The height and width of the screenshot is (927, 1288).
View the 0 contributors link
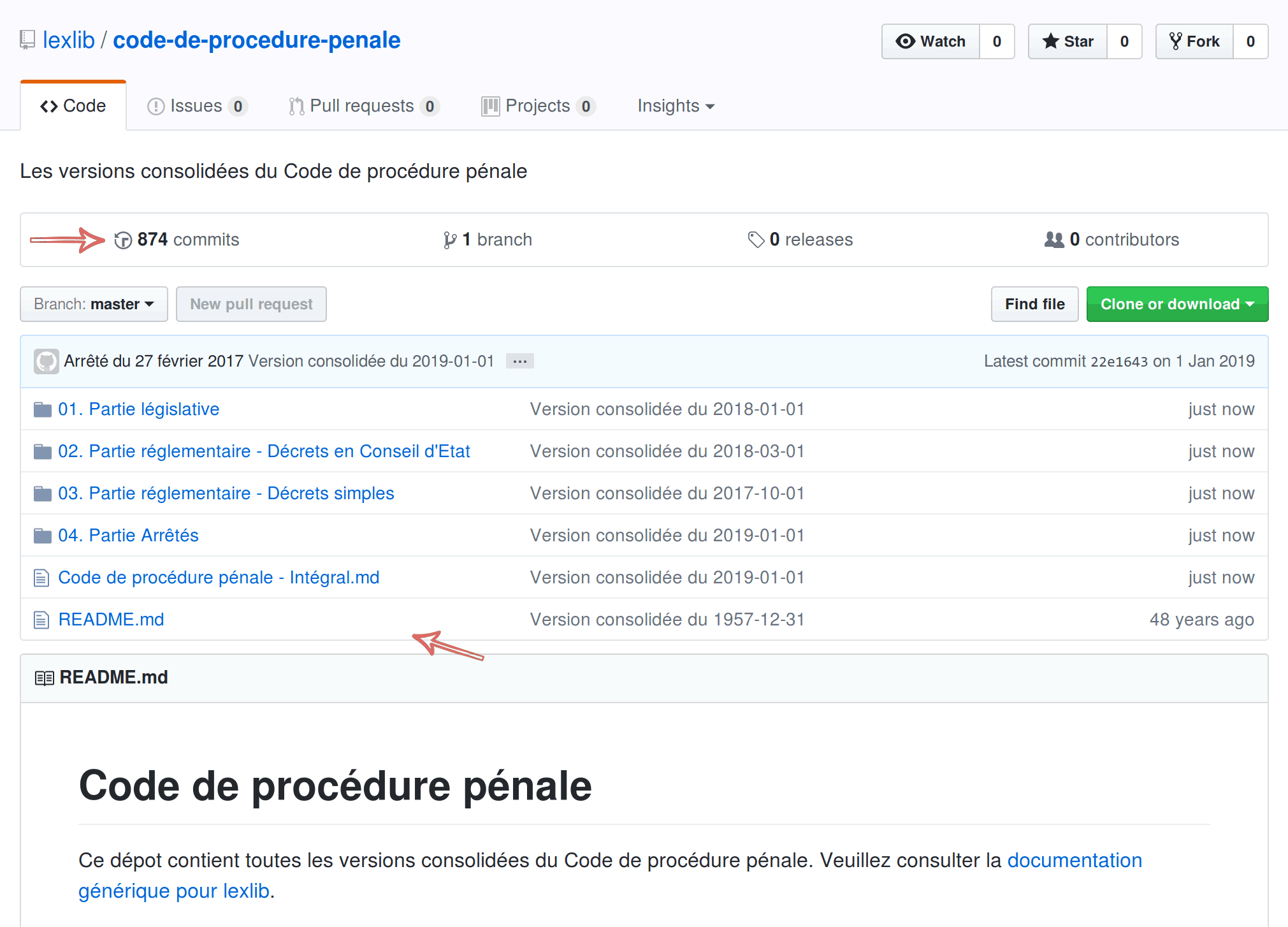coord(1112,240)
